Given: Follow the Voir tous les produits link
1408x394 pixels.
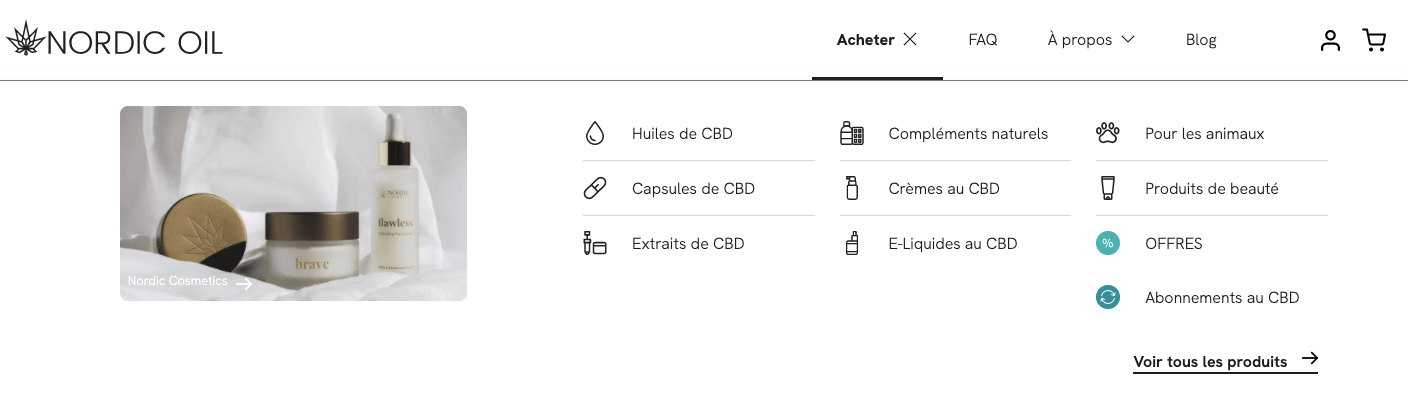Looking at the screenshot, I should [1225, 361].
